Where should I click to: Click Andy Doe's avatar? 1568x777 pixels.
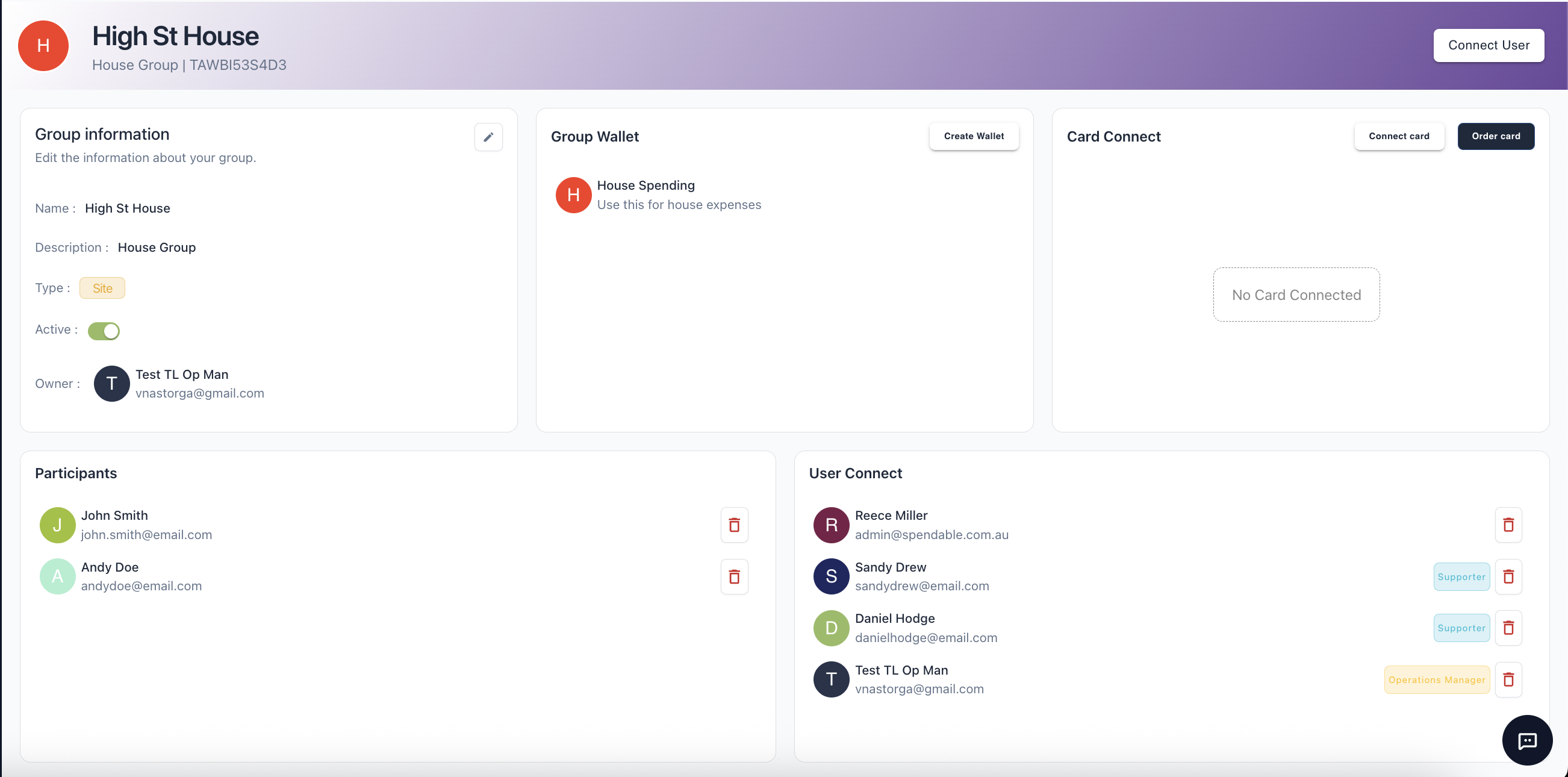click(57, 576)
